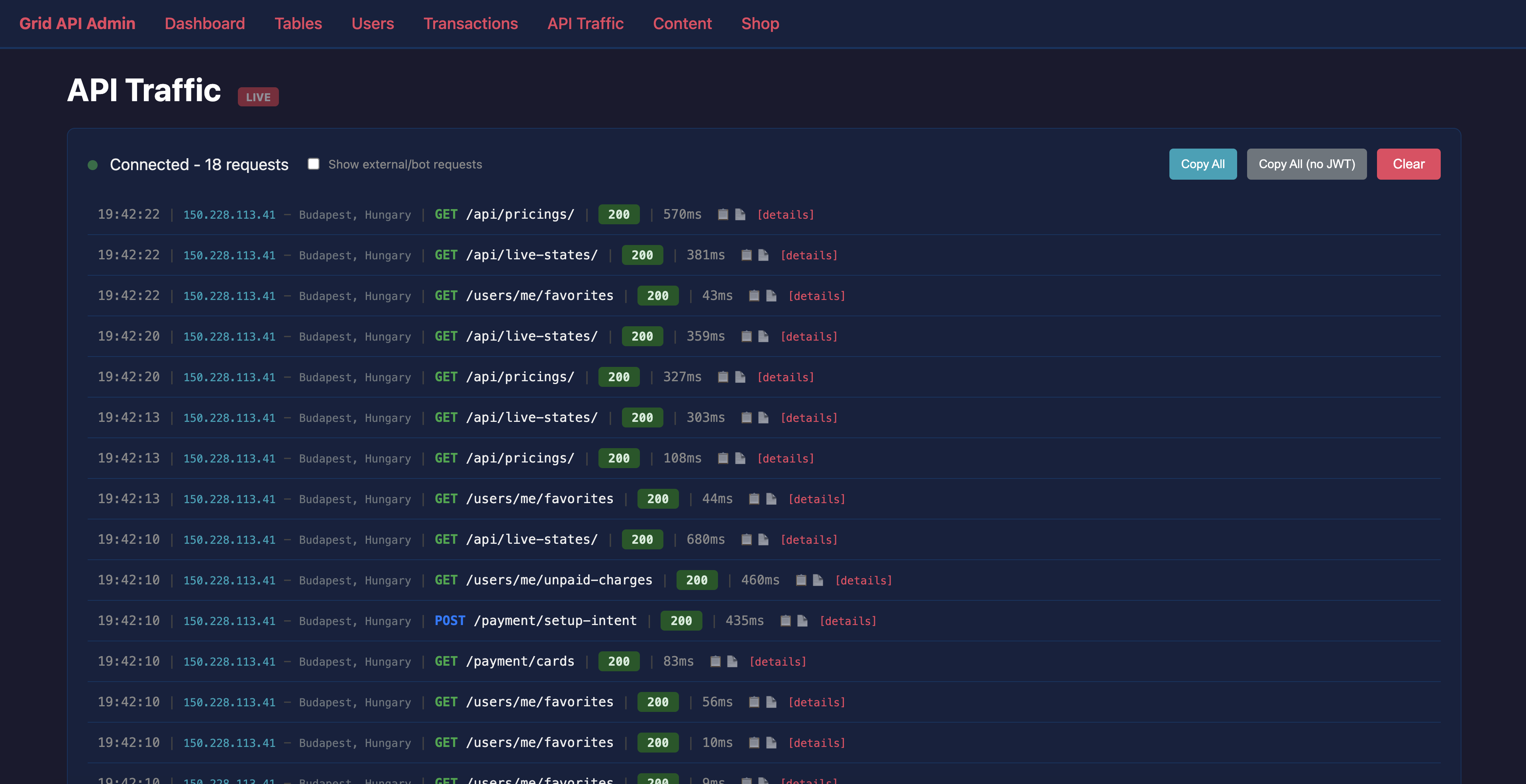Viewport: 1526px width, 784px height.
Task: Open details for /payment/cards request
Action: [x=778, y=661]
